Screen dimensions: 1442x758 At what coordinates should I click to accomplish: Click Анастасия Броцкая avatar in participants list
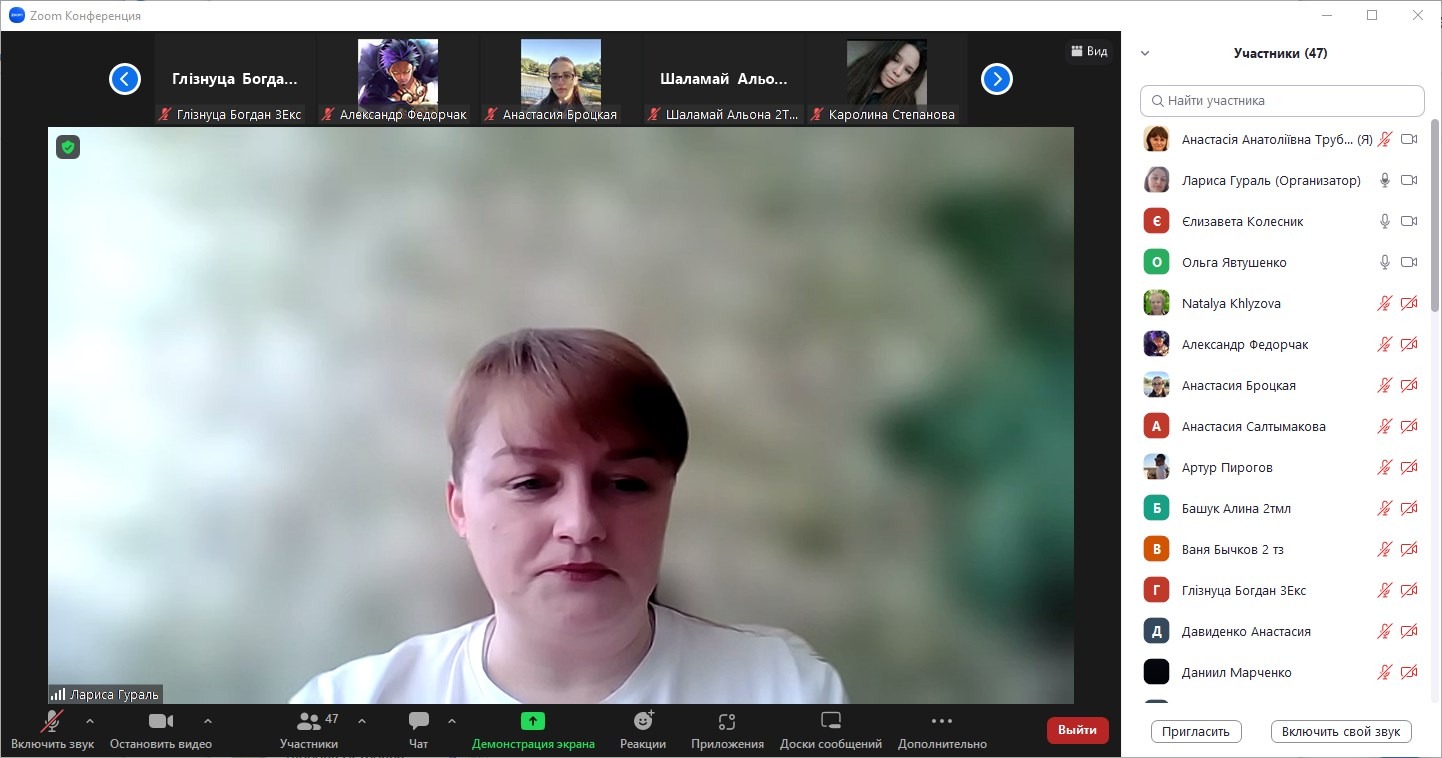pos(1157,385)
